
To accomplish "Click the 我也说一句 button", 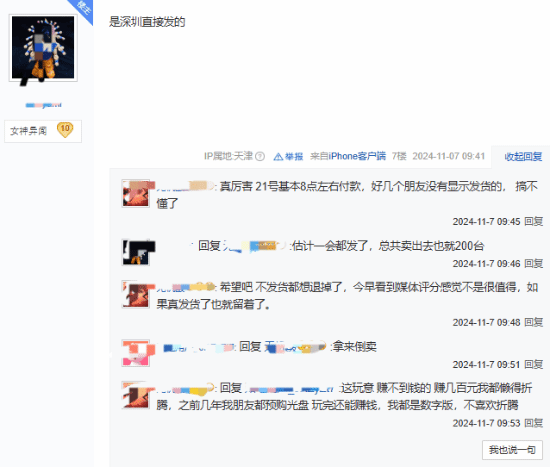I will (512, 450).
